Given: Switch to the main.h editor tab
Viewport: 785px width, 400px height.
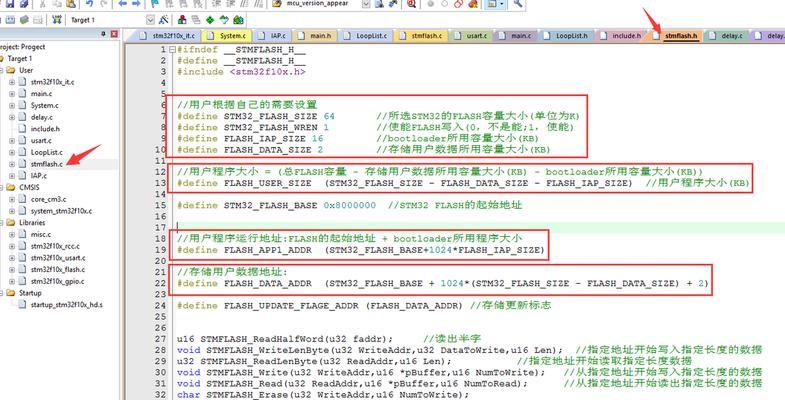Looking at the screenshot, I should (x=315, y=36).
